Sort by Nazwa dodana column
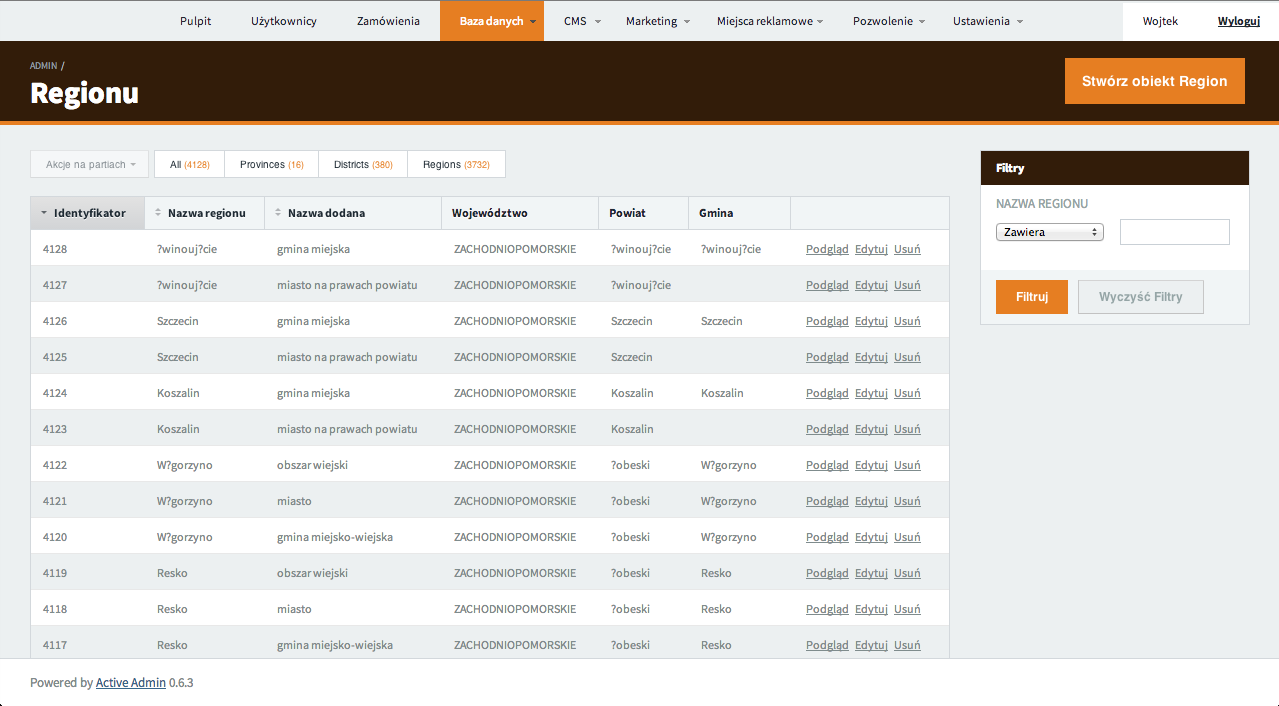Viewport: 1279px width, 706px height. tap(353, 213)
